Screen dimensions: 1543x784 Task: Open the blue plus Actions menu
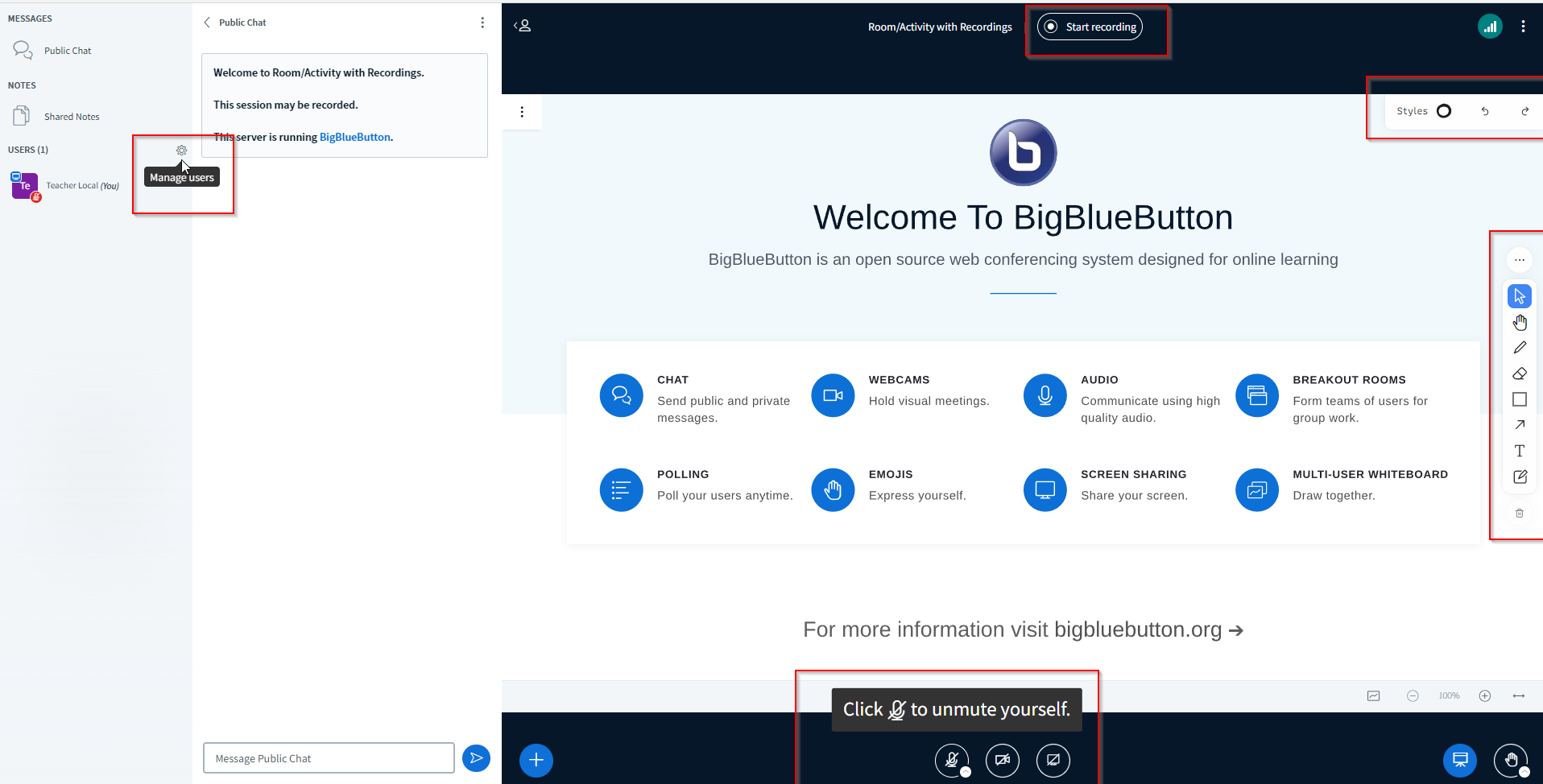pos(536,760)
